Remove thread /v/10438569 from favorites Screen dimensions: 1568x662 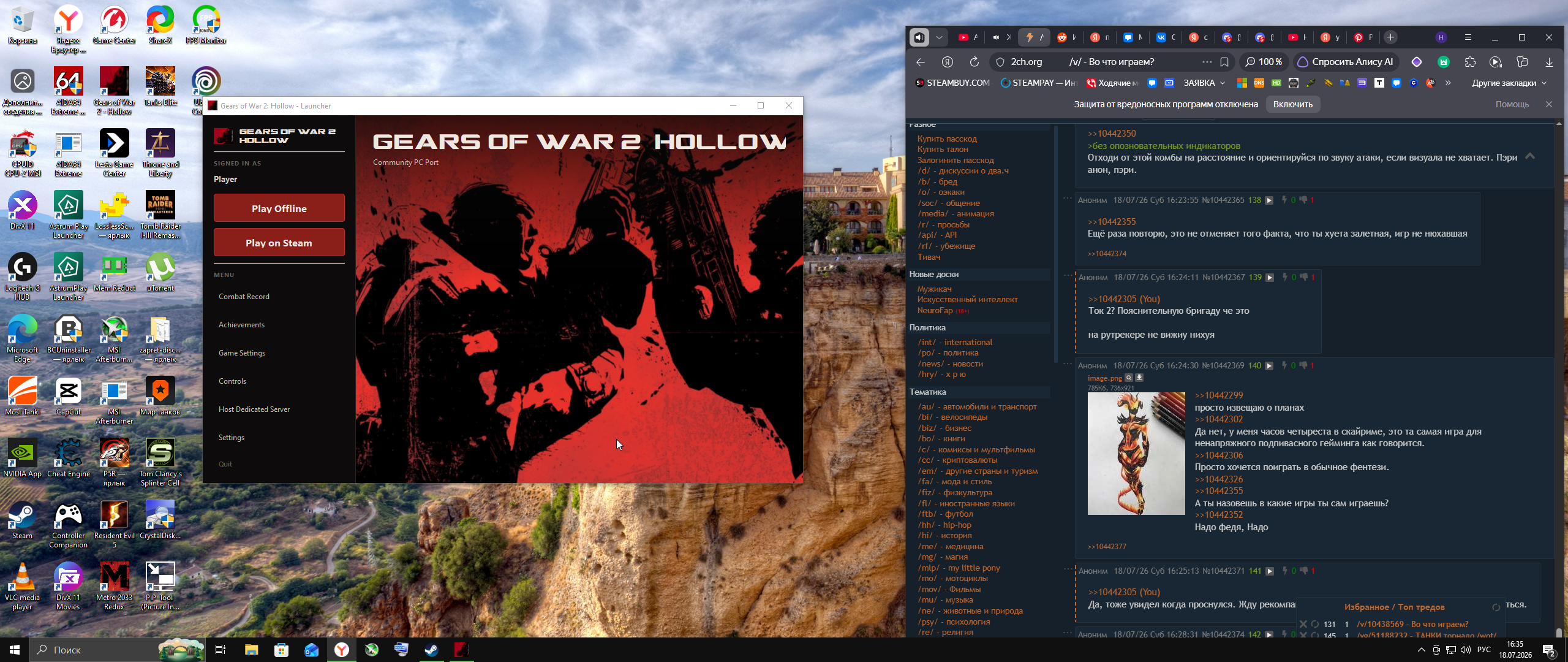1303,624
